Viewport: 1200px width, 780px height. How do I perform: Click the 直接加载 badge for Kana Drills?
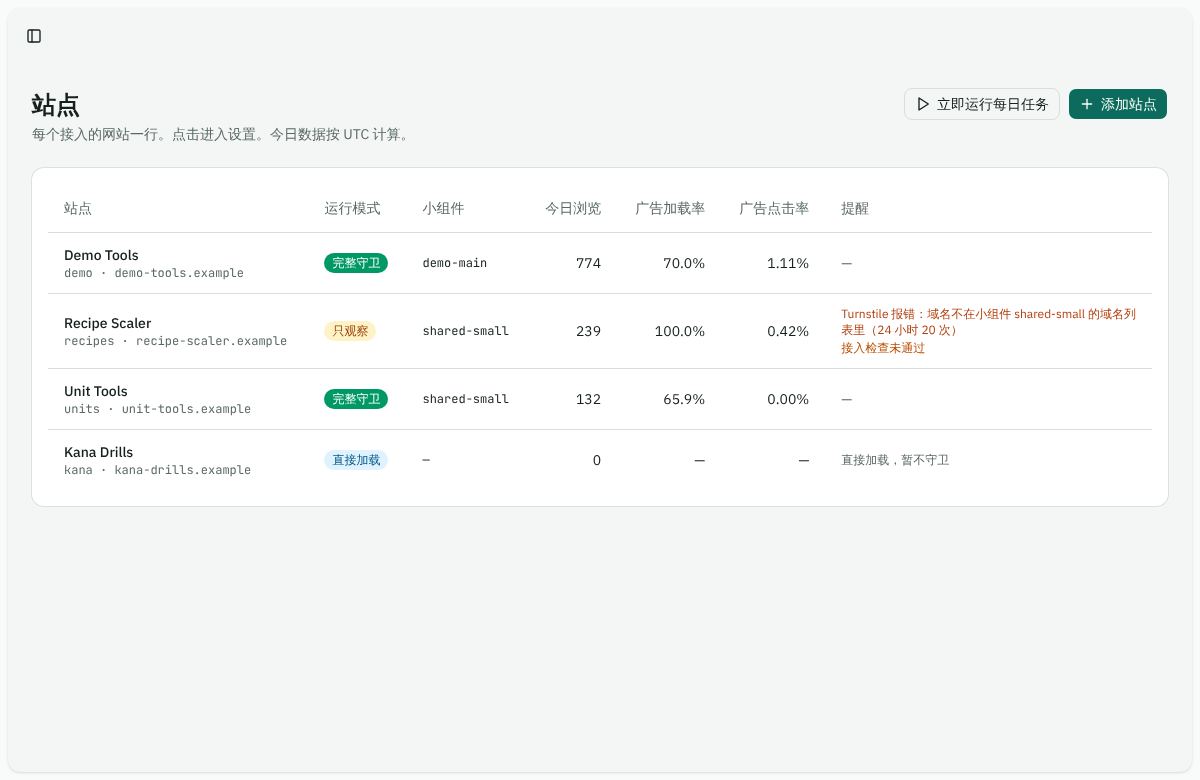(x=356, y=460)
